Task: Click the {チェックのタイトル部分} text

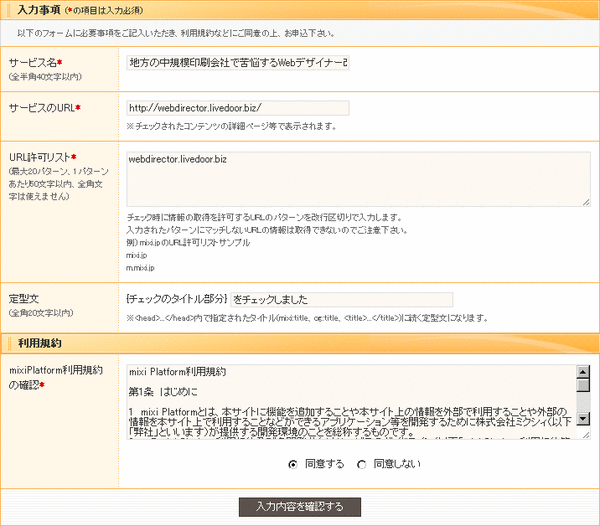Action: pyautogui.click(x=177, y=299)
